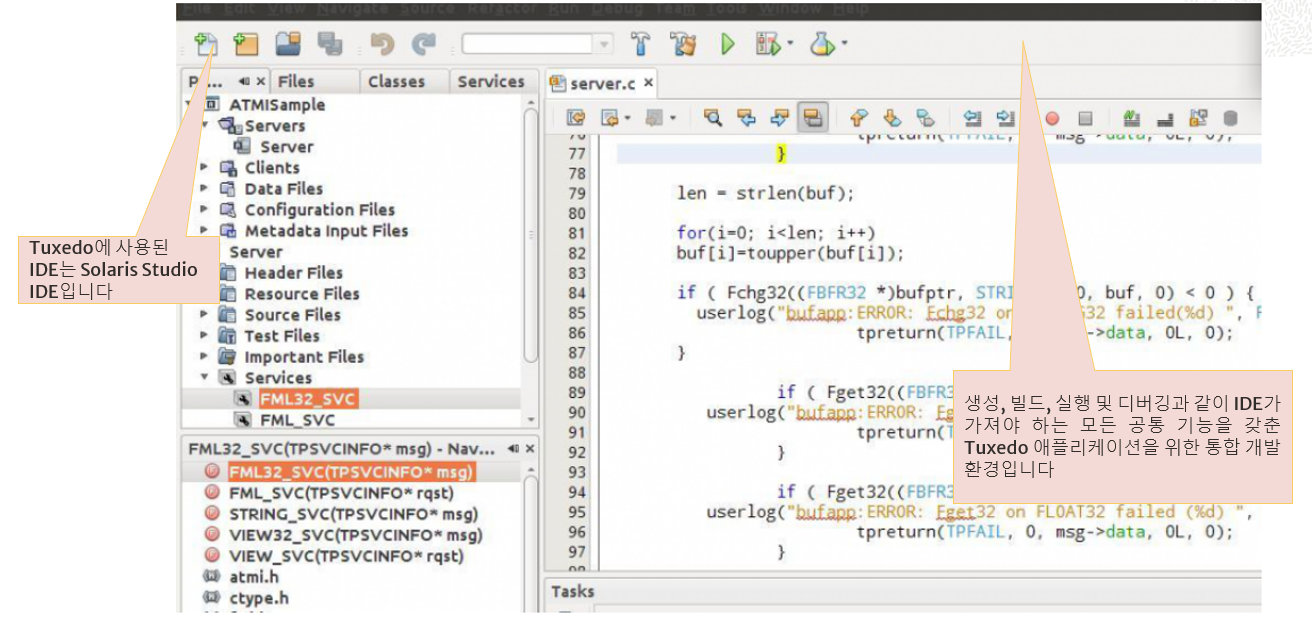Image resolution: width=1312 pixels, height=623 pixels.
Task: Run the project with the green play icon
Action: pyautogui.click(x=728, y=44)
